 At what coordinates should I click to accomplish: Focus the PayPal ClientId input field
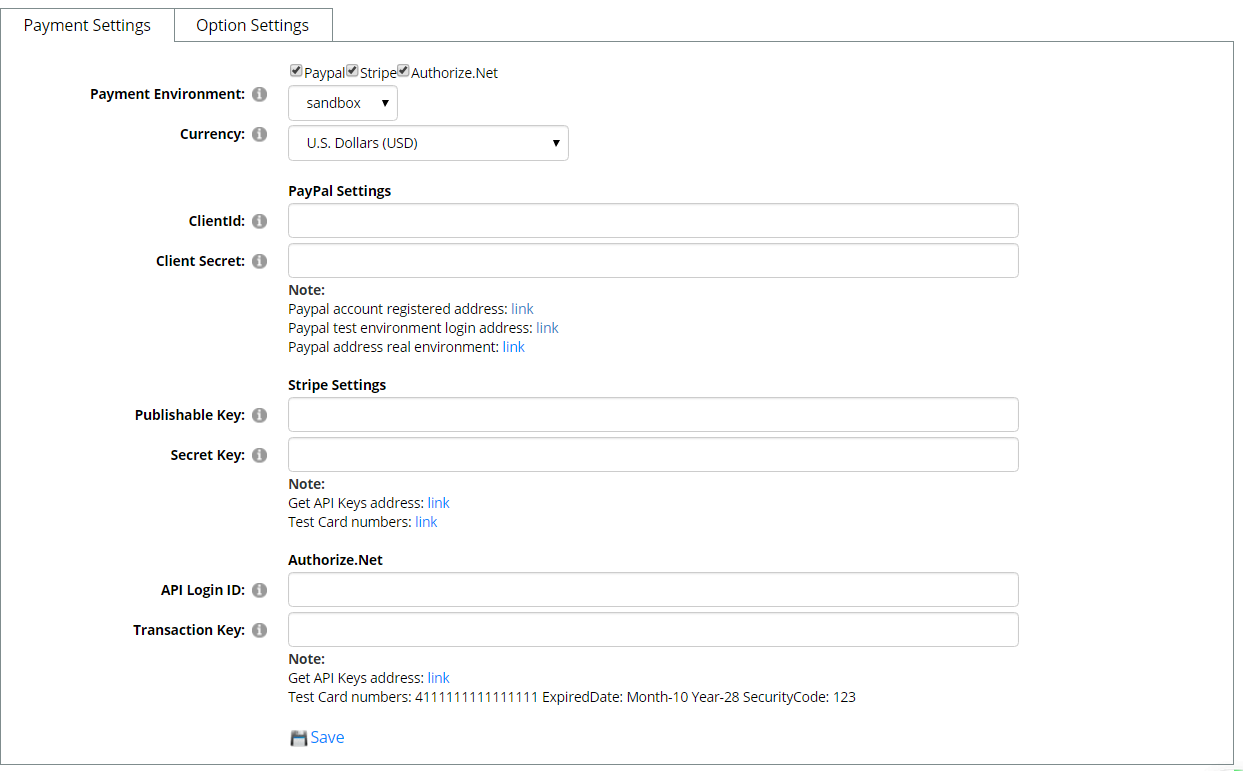(653, 221)
